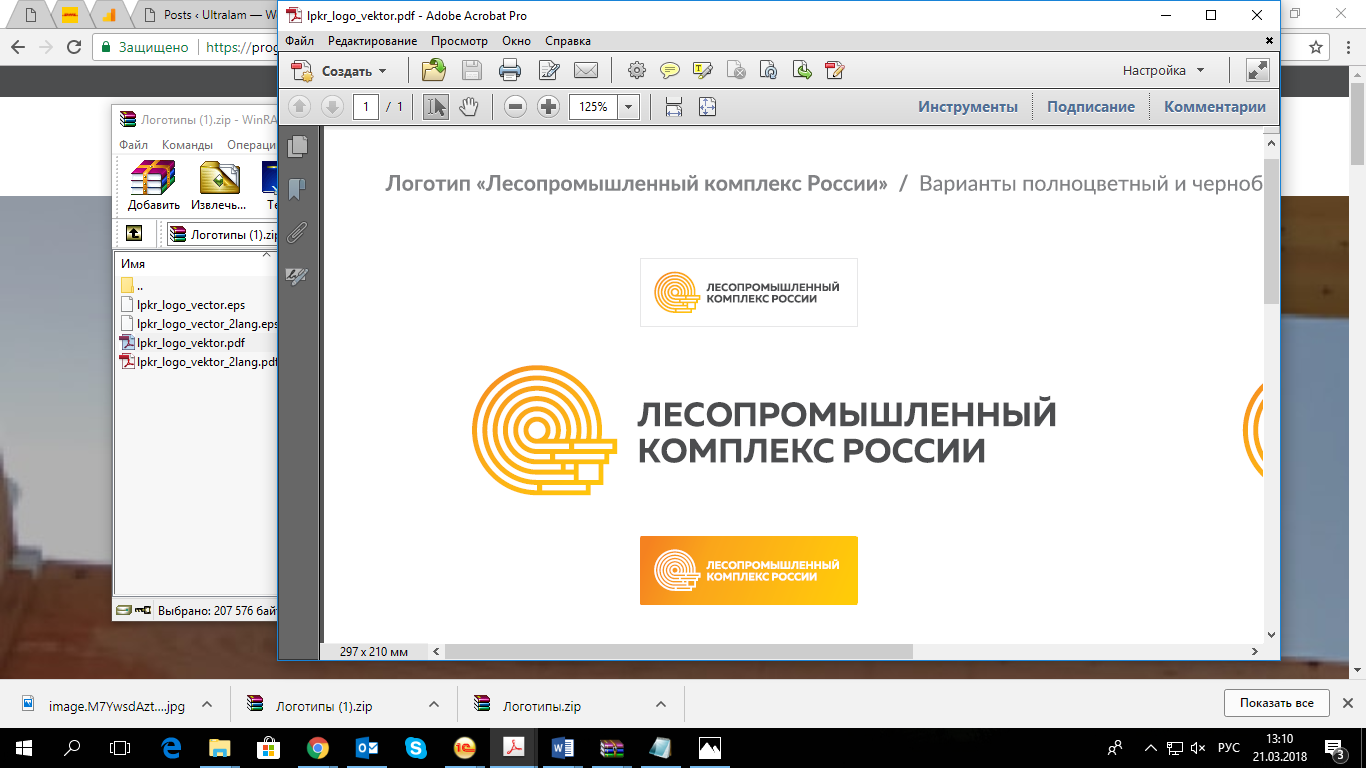Expand options for Логотипы.zip download
Image resolution: width=1366 pixels, height=768 pixels.
point(660,705)
